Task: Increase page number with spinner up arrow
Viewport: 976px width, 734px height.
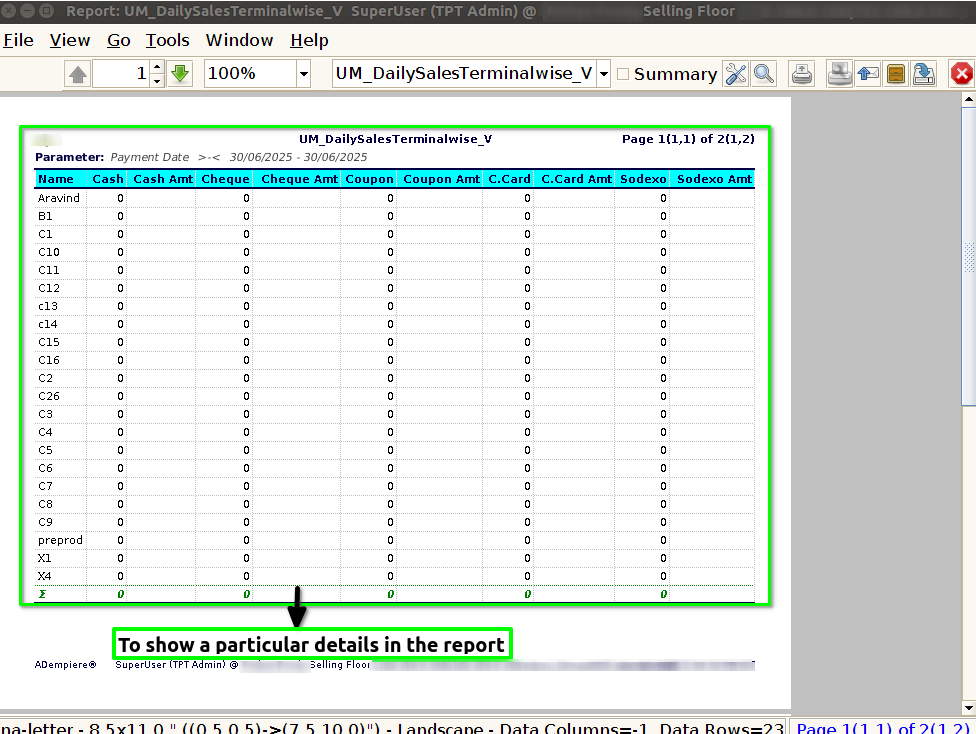Action: point(157,67)
